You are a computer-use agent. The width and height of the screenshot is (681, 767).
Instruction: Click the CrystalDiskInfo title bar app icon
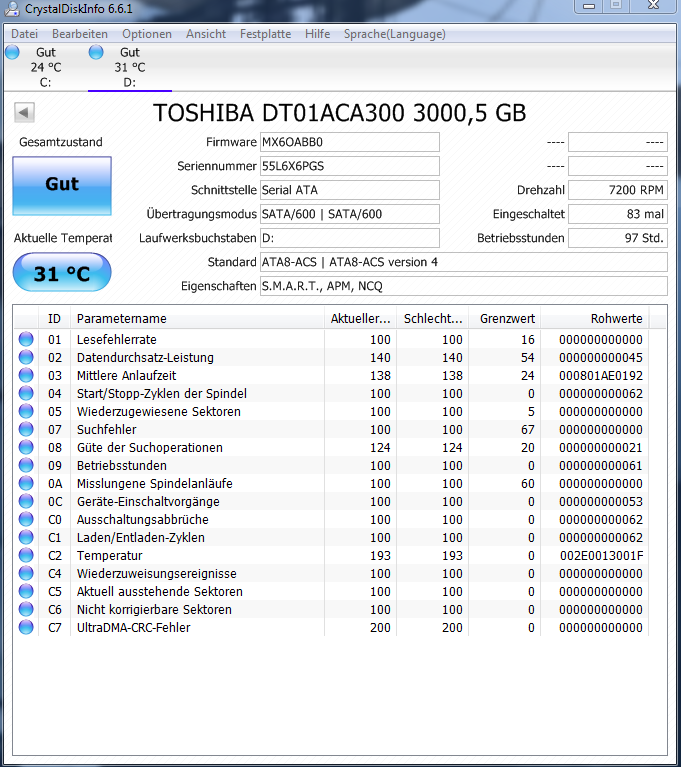pyautogui.click(x=12, y=8)
